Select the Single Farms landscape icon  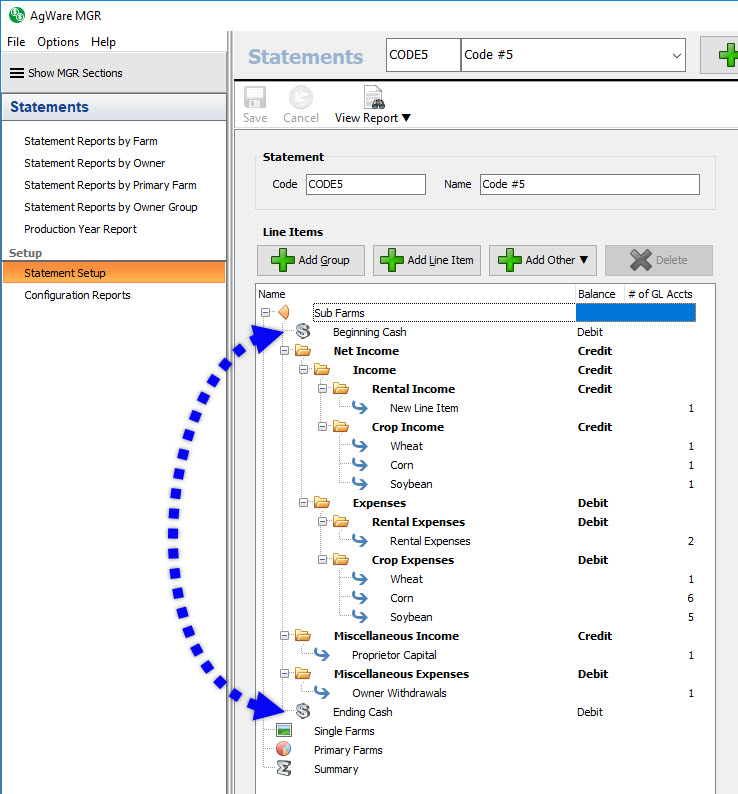click(284, 731)
